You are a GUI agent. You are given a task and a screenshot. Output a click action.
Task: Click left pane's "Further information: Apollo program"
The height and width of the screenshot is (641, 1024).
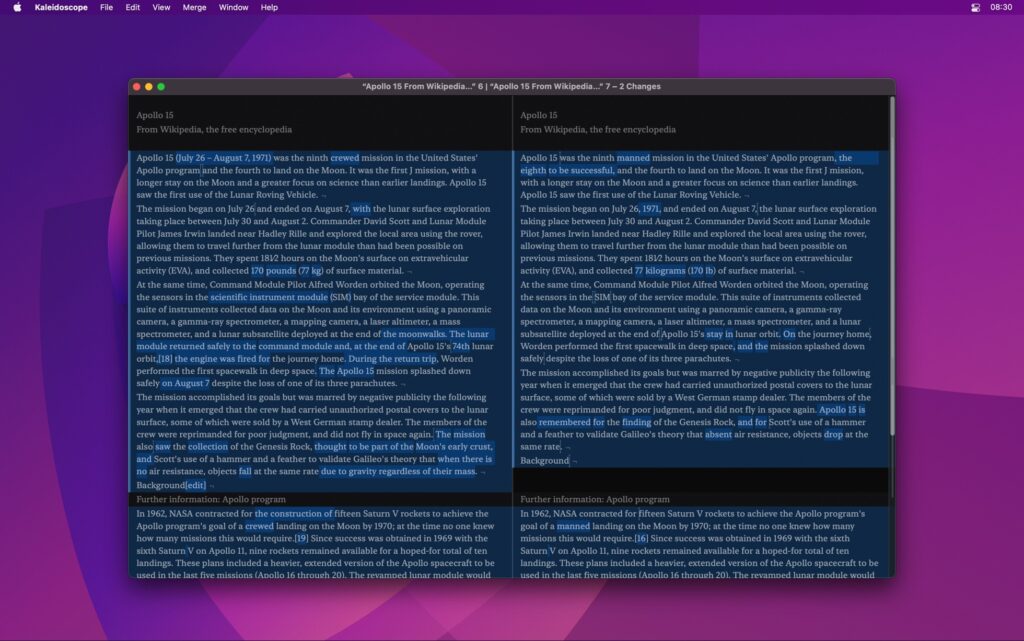tap(211, 499)
